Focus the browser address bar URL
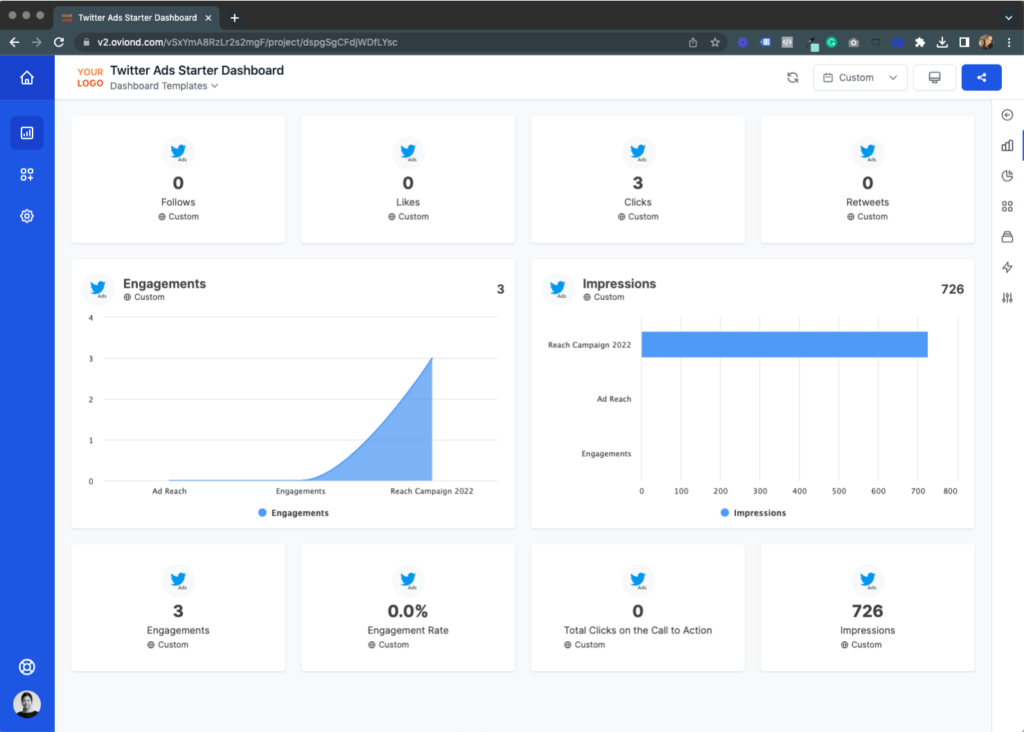 click(248, 42)
